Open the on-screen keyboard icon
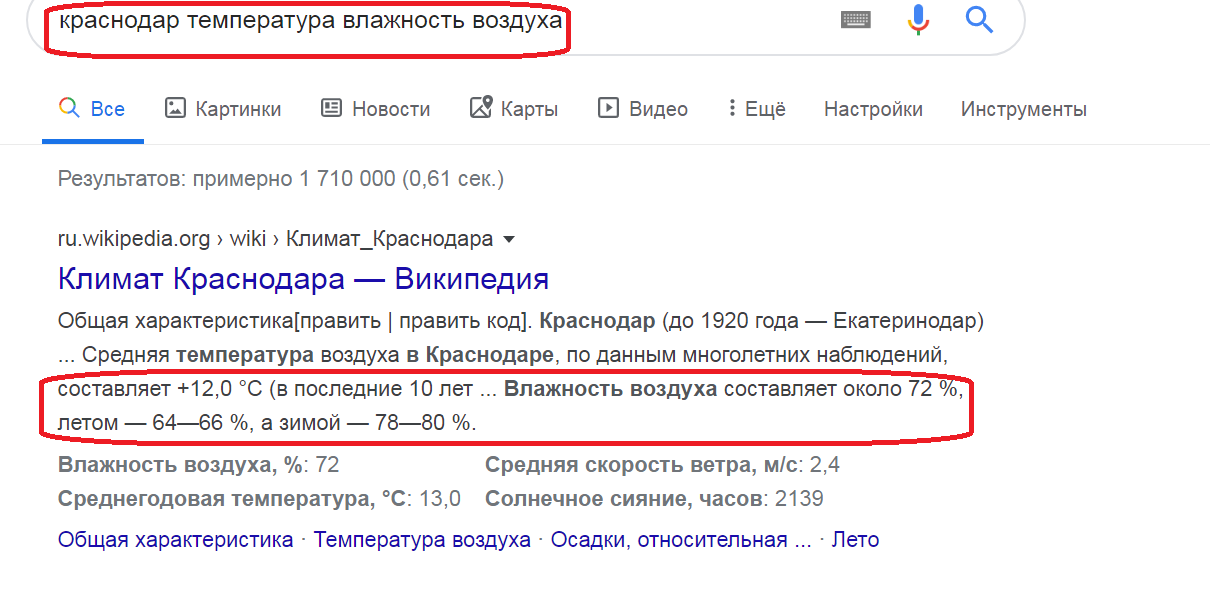The height and width of the screenshot is (601, 1210). click(x=856, y=19)
